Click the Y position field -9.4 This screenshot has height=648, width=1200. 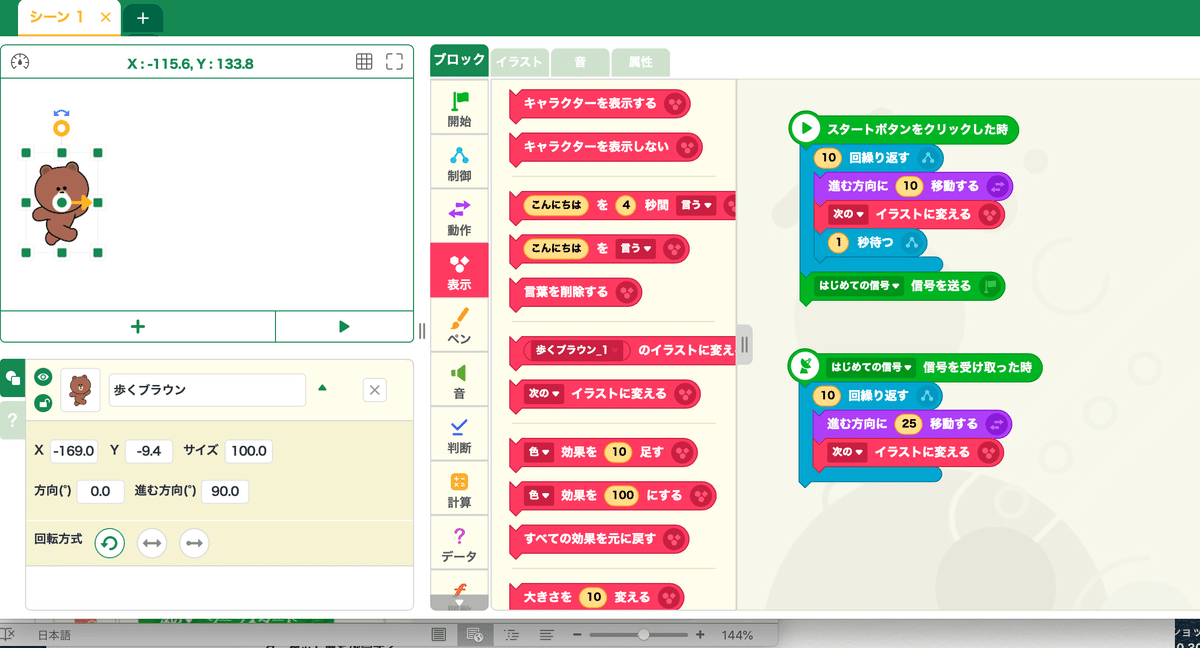pyautogui.click(x=149, y=451)
